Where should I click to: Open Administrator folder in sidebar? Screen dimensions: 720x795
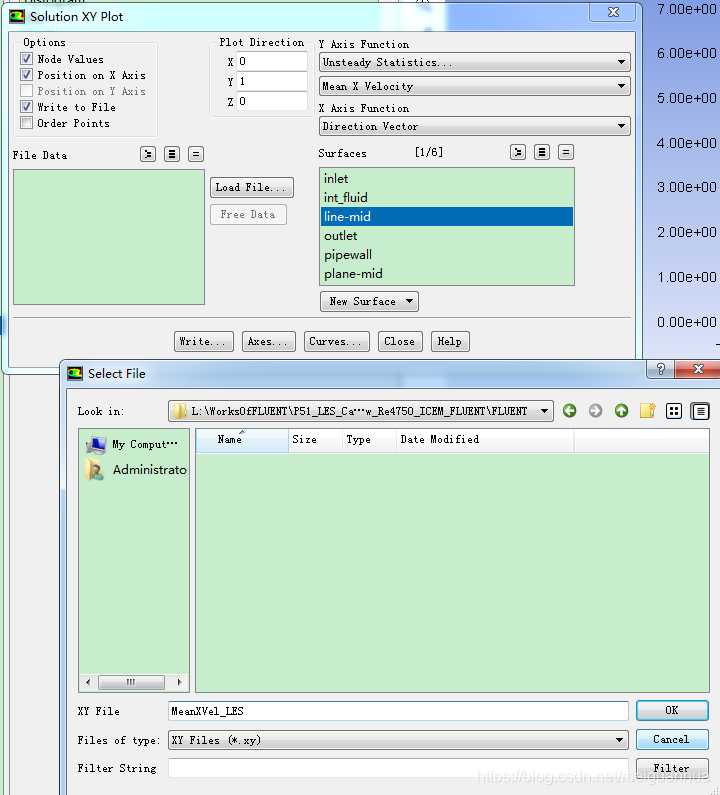click(x=136, y=470)
